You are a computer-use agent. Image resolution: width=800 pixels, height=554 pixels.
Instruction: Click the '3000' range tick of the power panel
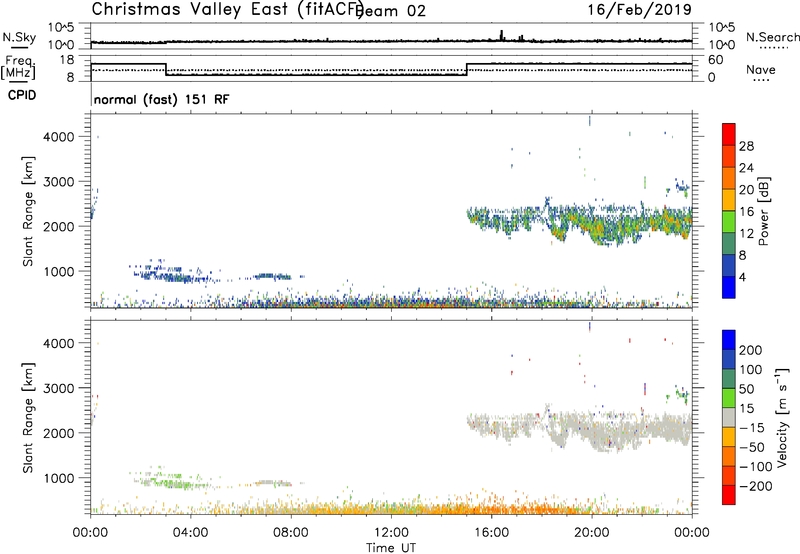[x=59, y=182]
